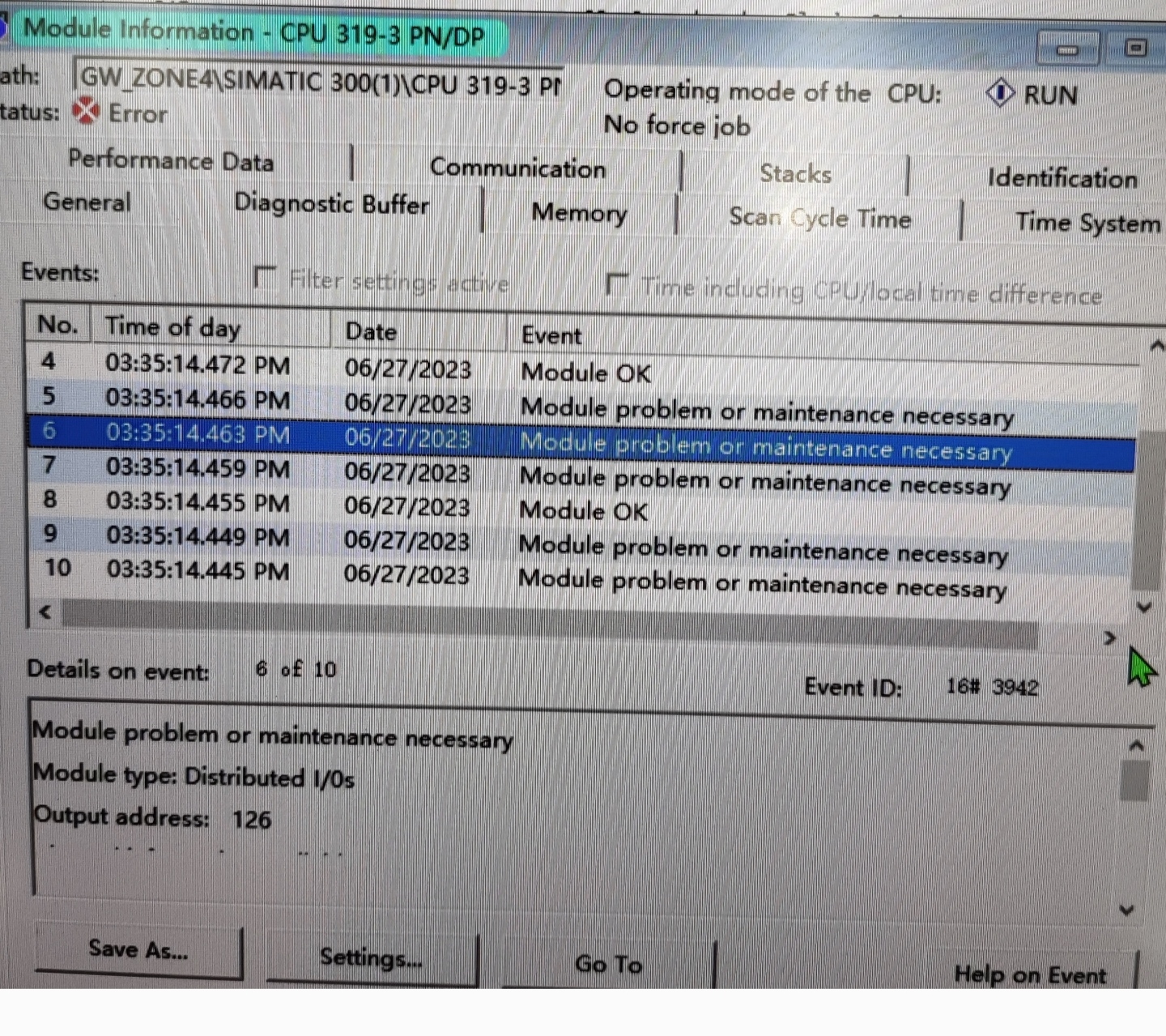Viewport: 1166px width, 1036px height.
Task: Select event 8 at 03:35:14.455 PM
Action: pos(581,507)
